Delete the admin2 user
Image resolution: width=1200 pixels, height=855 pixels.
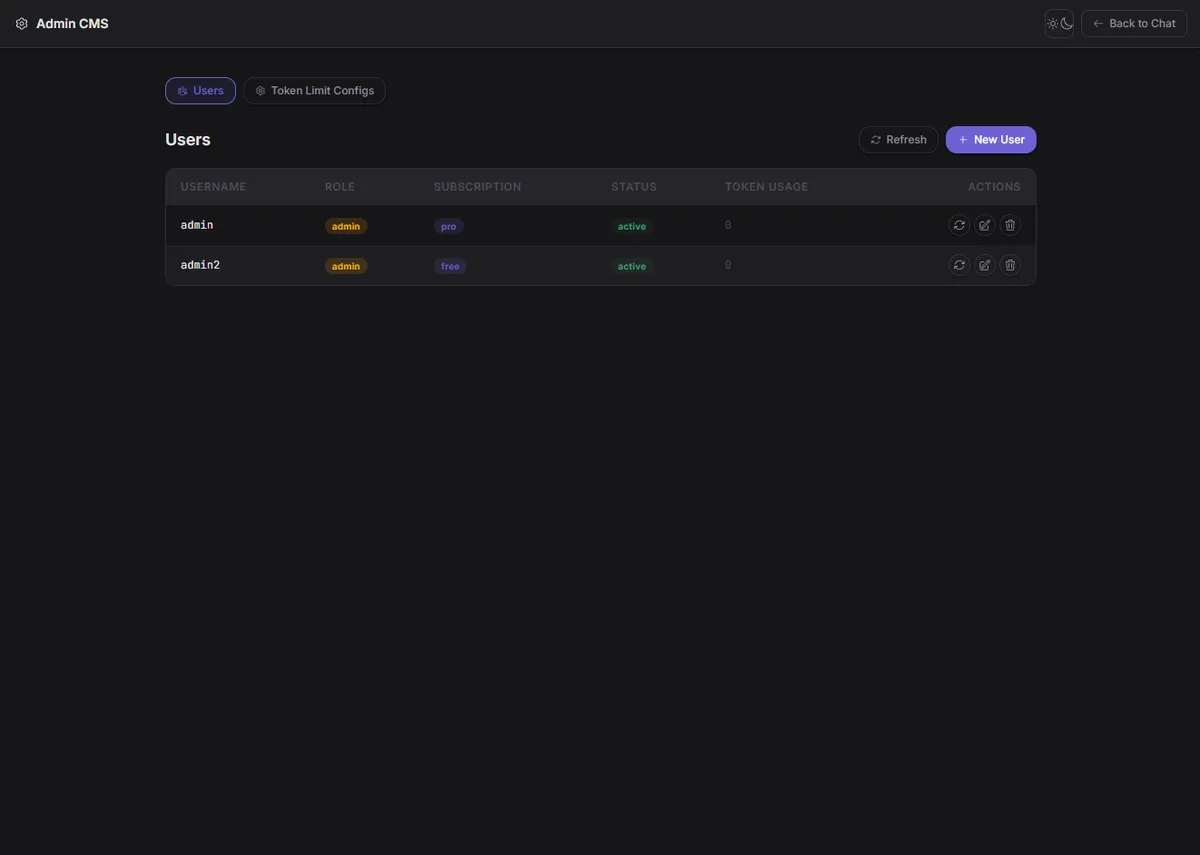pyautogui.click(x=1010, y=265)
